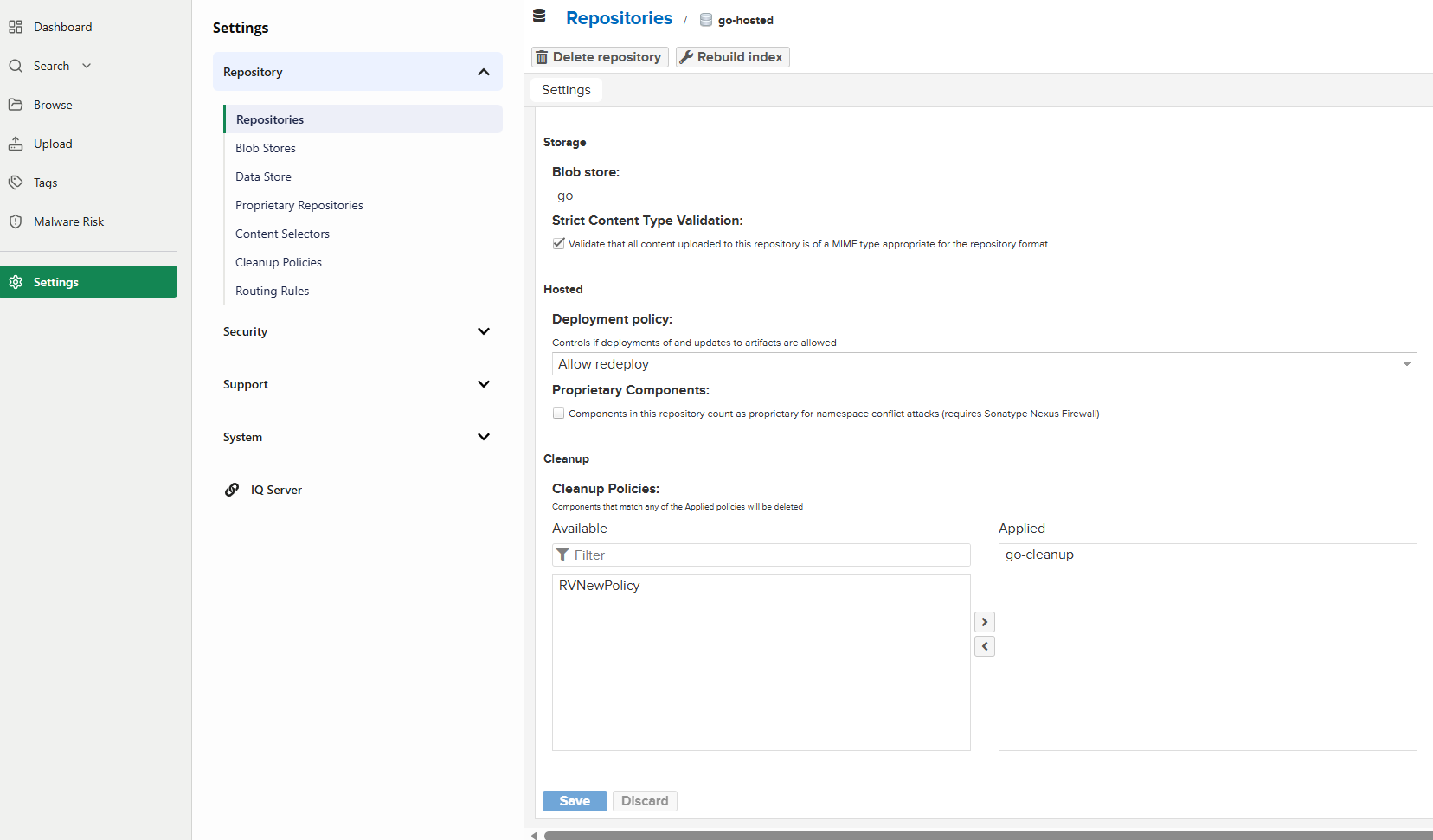Open Content Selectors menu item
The width and height of the screenshot is (1433, 840).
click(x=282, y=234)
